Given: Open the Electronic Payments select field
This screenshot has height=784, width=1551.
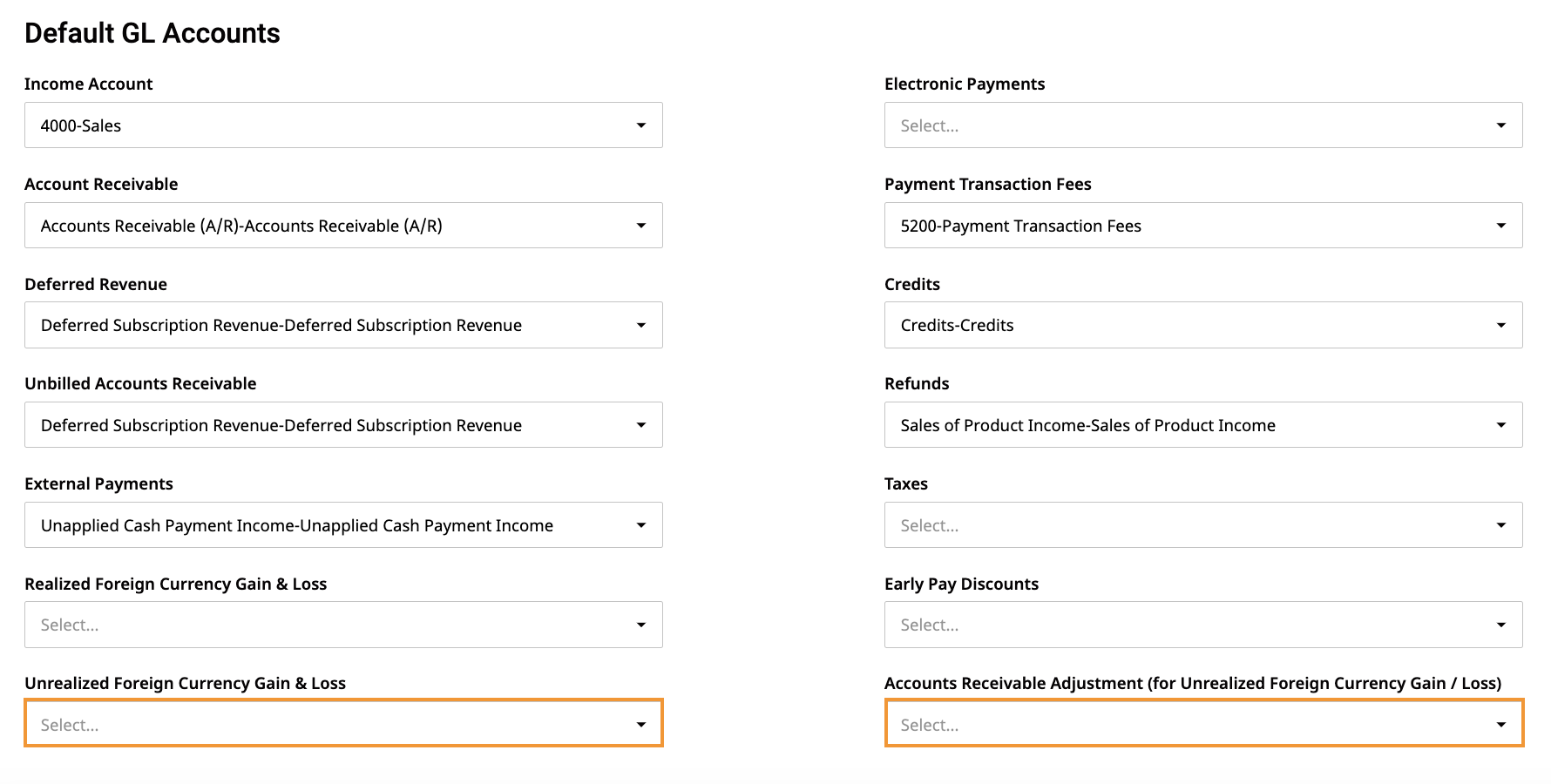Looking at the screenshot, I should tap(1203, 125).
